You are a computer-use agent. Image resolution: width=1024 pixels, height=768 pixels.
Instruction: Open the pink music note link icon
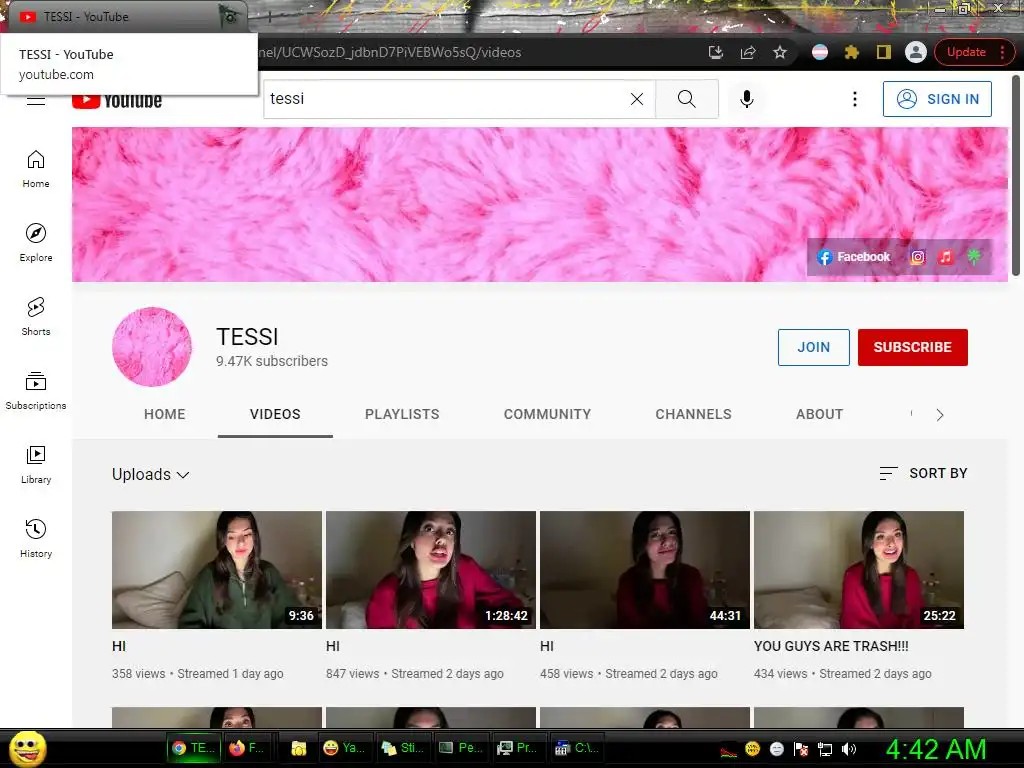pos(946,257)
